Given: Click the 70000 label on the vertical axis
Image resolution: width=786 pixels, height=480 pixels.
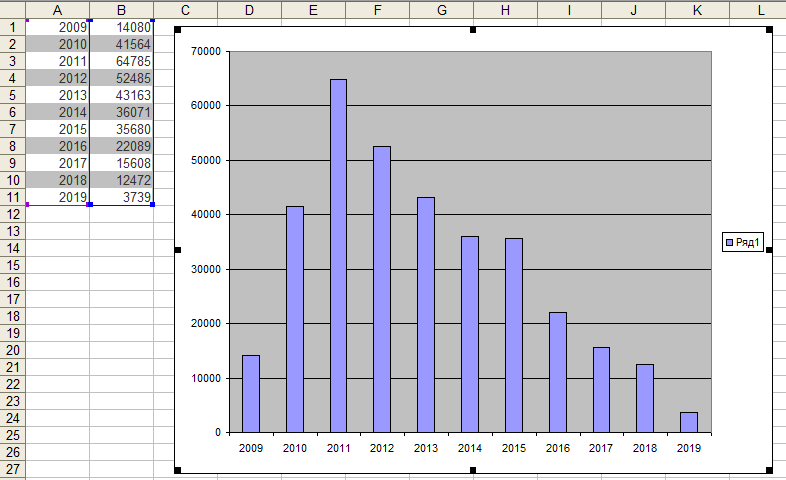Looking at the screenshot, I should 205,51.
